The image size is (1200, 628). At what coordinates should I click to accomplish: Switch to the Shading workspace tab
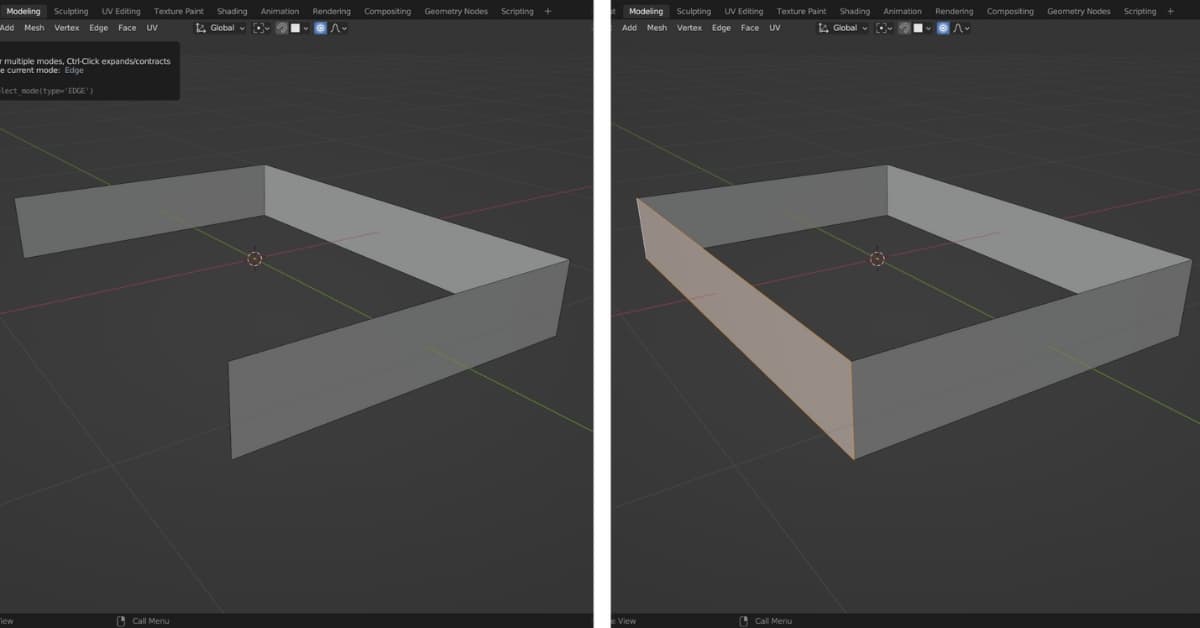(x=231, y=11)
